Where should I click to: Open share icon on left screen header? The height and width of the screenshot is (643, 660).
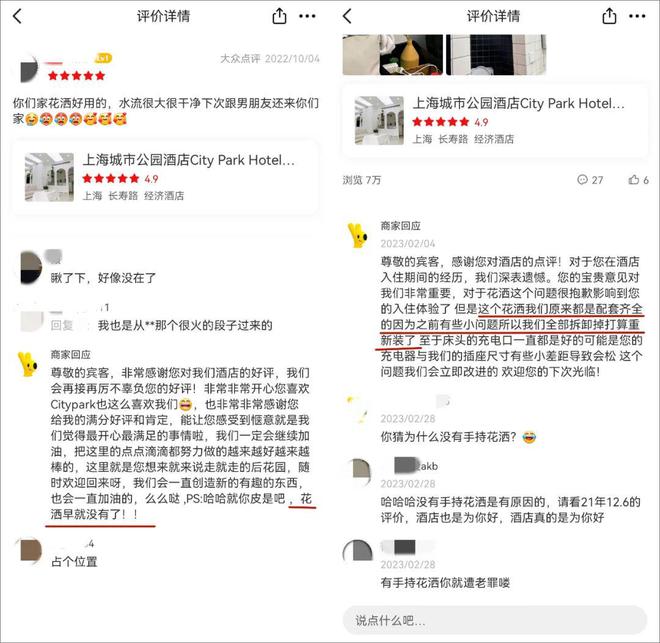[279, 16]
